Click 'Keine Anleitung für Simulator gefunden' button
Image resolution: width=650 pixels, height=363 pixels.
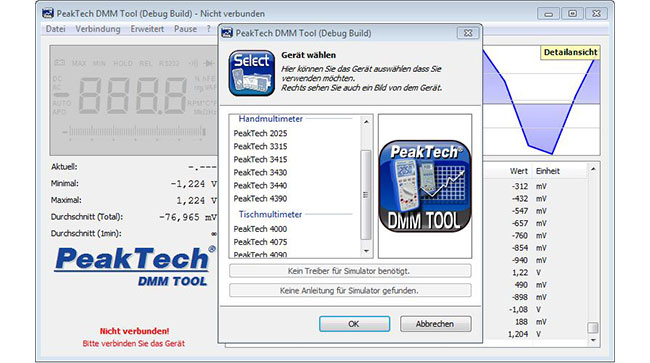[350, 290]
